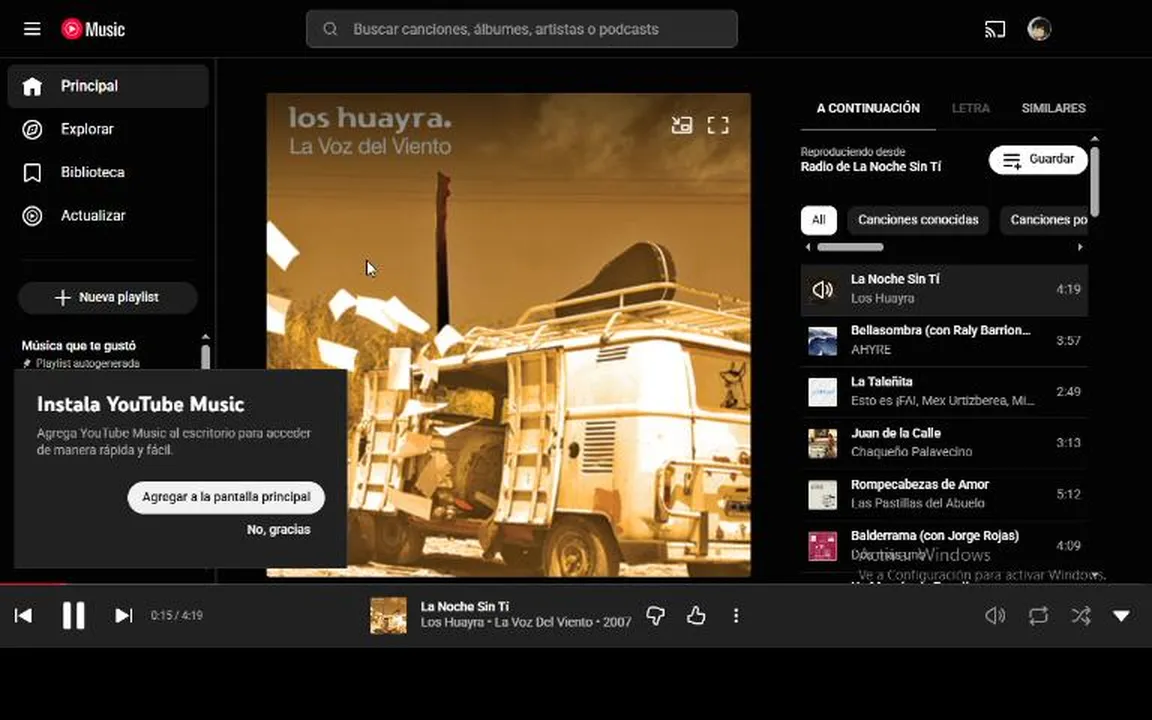Toggle repeat mode
This screenshot has width=1152, height=720.
coord(1038,616)
